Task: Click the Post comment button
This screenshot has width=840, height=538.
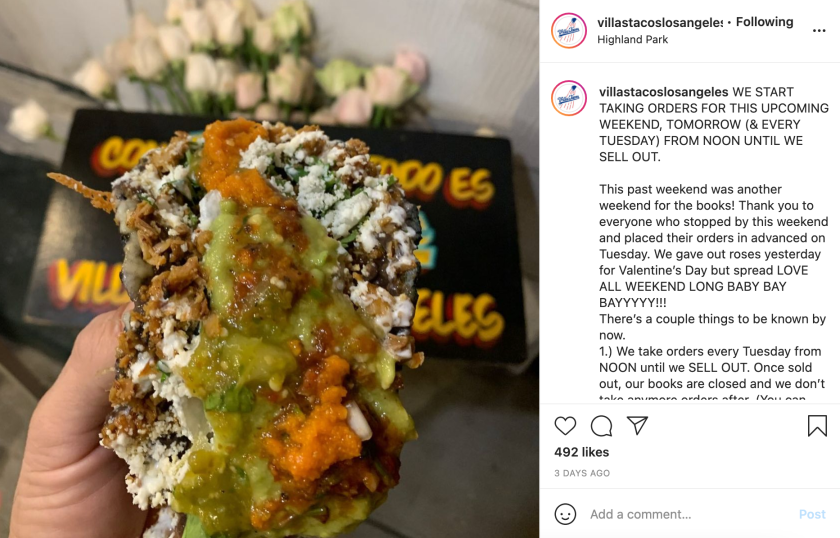Action: pos(812,514)
